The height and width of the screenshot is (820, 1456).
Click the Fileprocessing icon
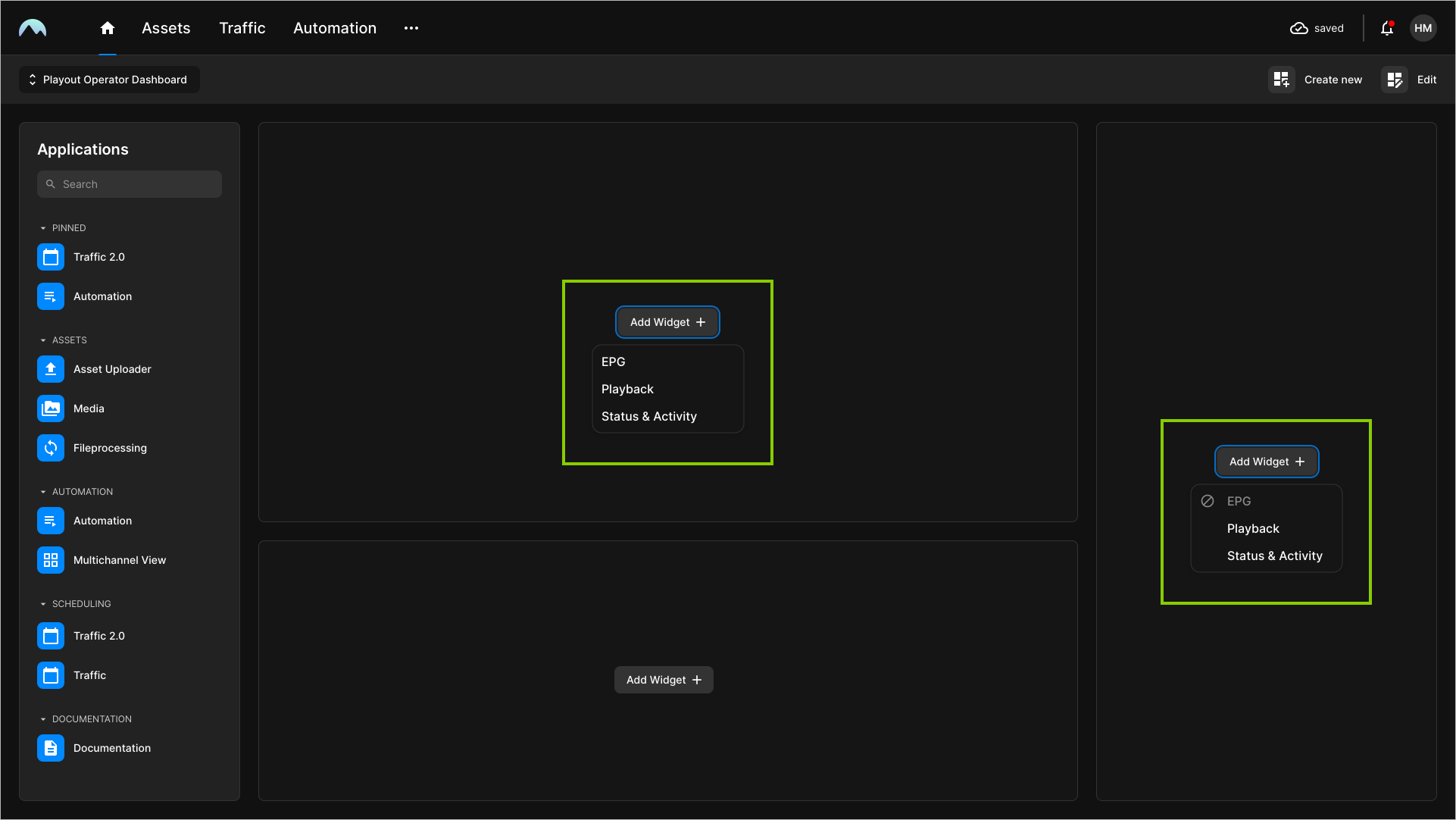click(50, 448)
